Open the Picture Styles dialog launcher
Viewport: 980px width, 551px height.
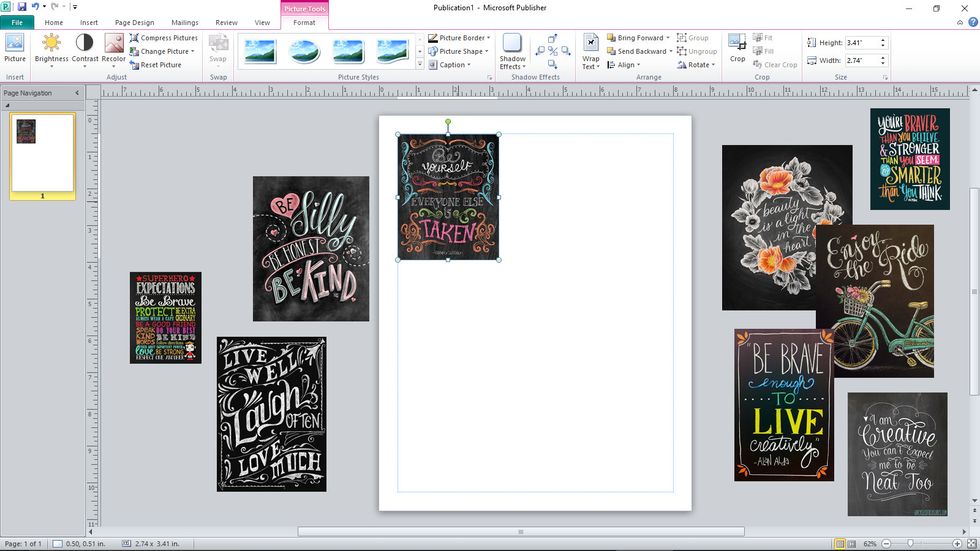click(x=489, y=77)
